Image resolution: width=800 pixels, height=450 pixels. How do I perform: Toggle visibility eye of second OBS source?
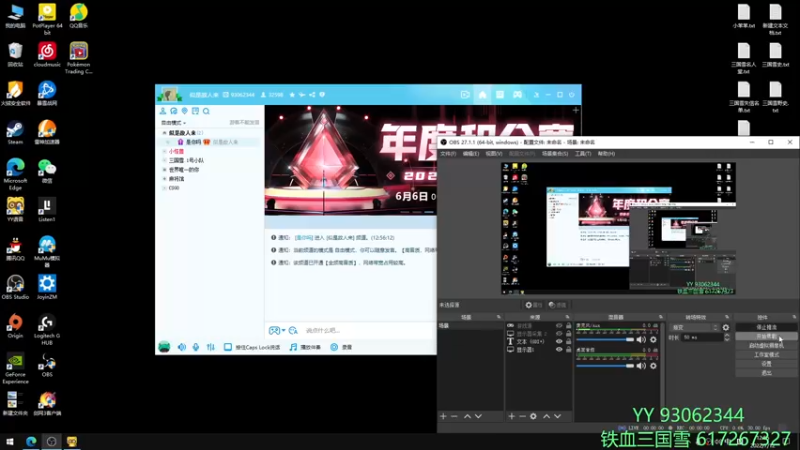coord(559,334)
